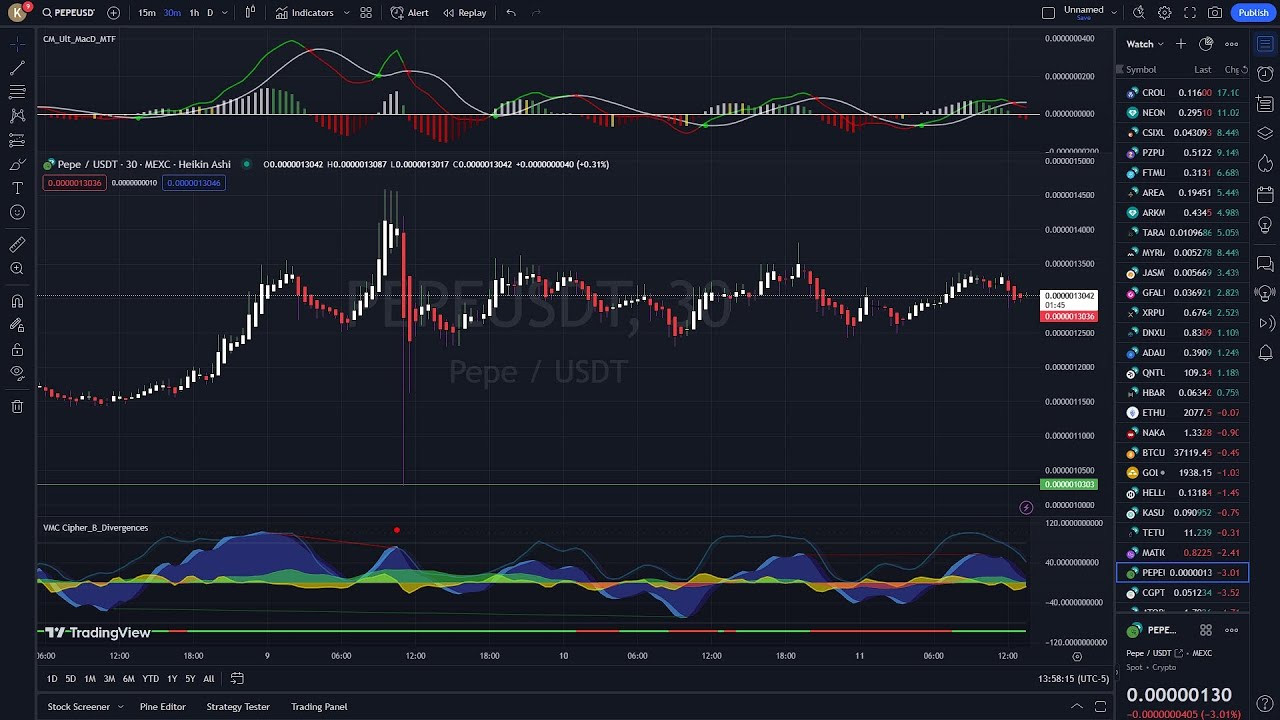Open the PEPEUSD symbol search
The height and width of the screenshot is (720, 1280).
69,13
